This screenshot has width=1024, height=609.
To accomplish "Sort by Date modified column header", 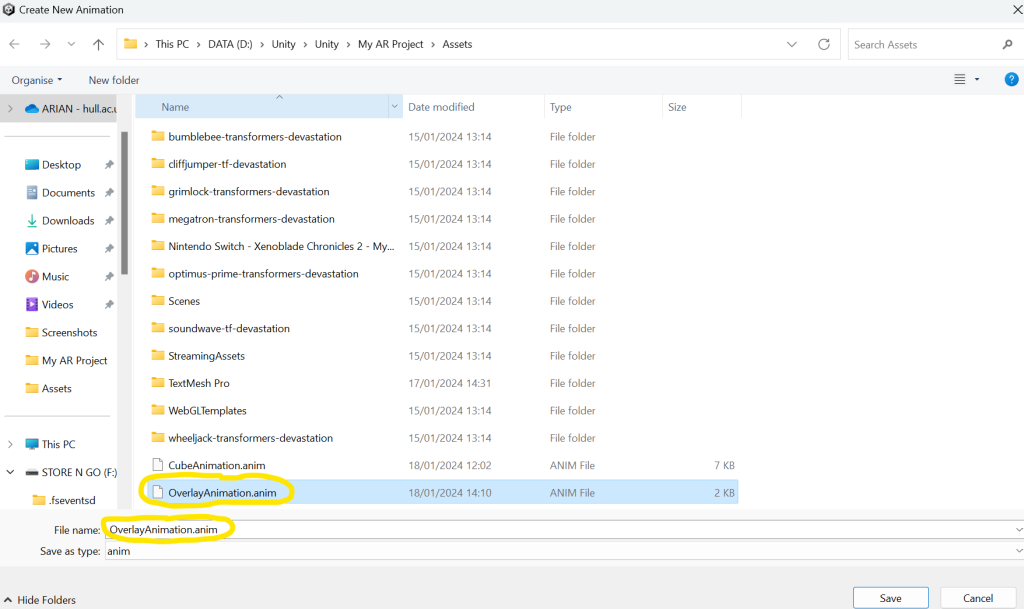I will 441,107.
